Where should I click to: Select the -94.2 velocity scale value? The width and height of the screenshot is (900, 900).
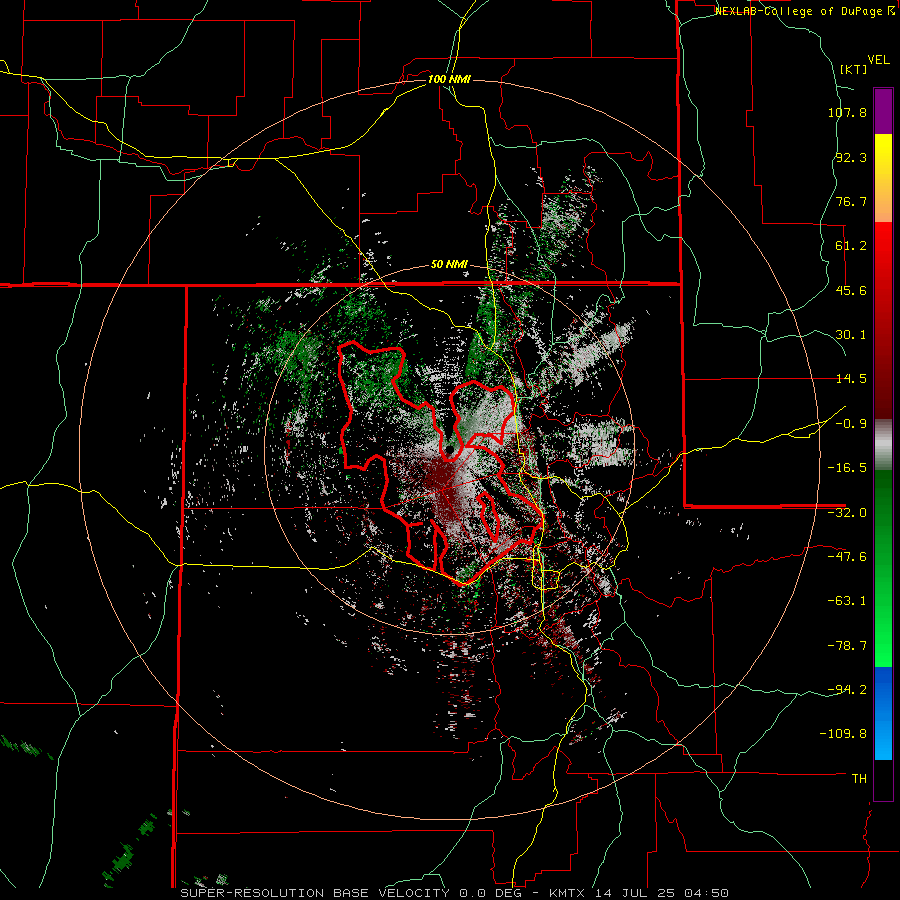[847, 690]
